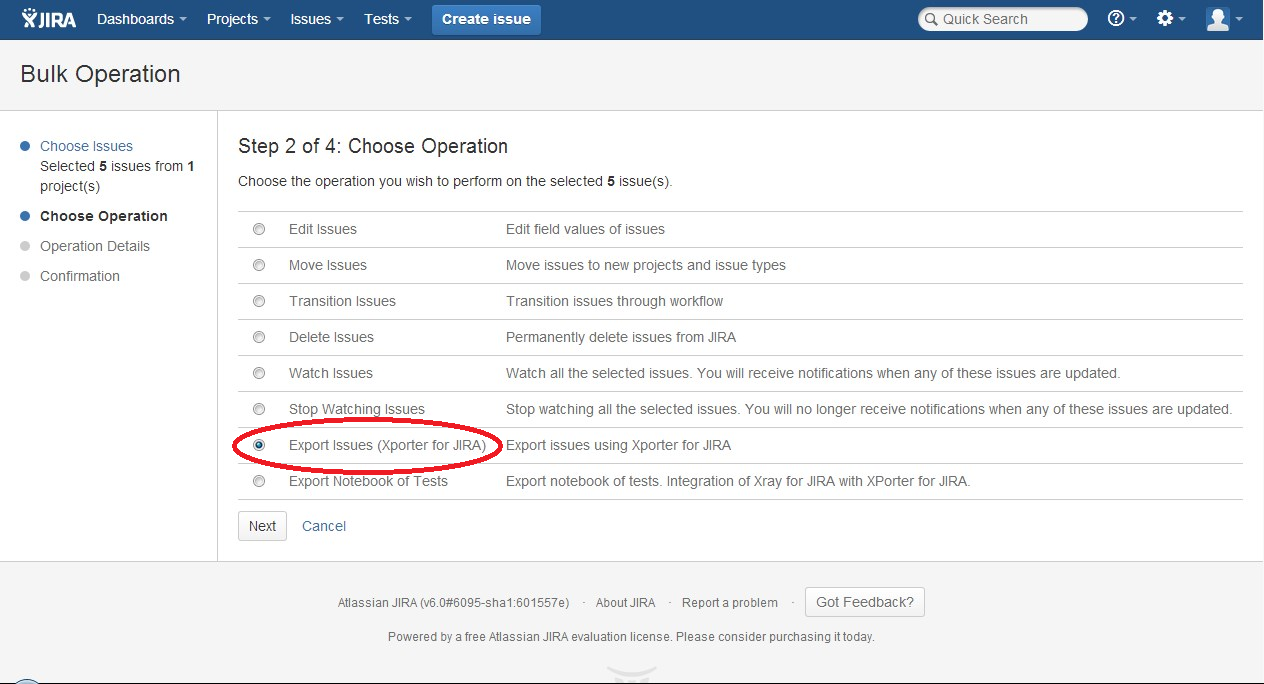Click the Choose Operation step label
The height and width of the screenshot is (684, 1264).
[104, 216]
